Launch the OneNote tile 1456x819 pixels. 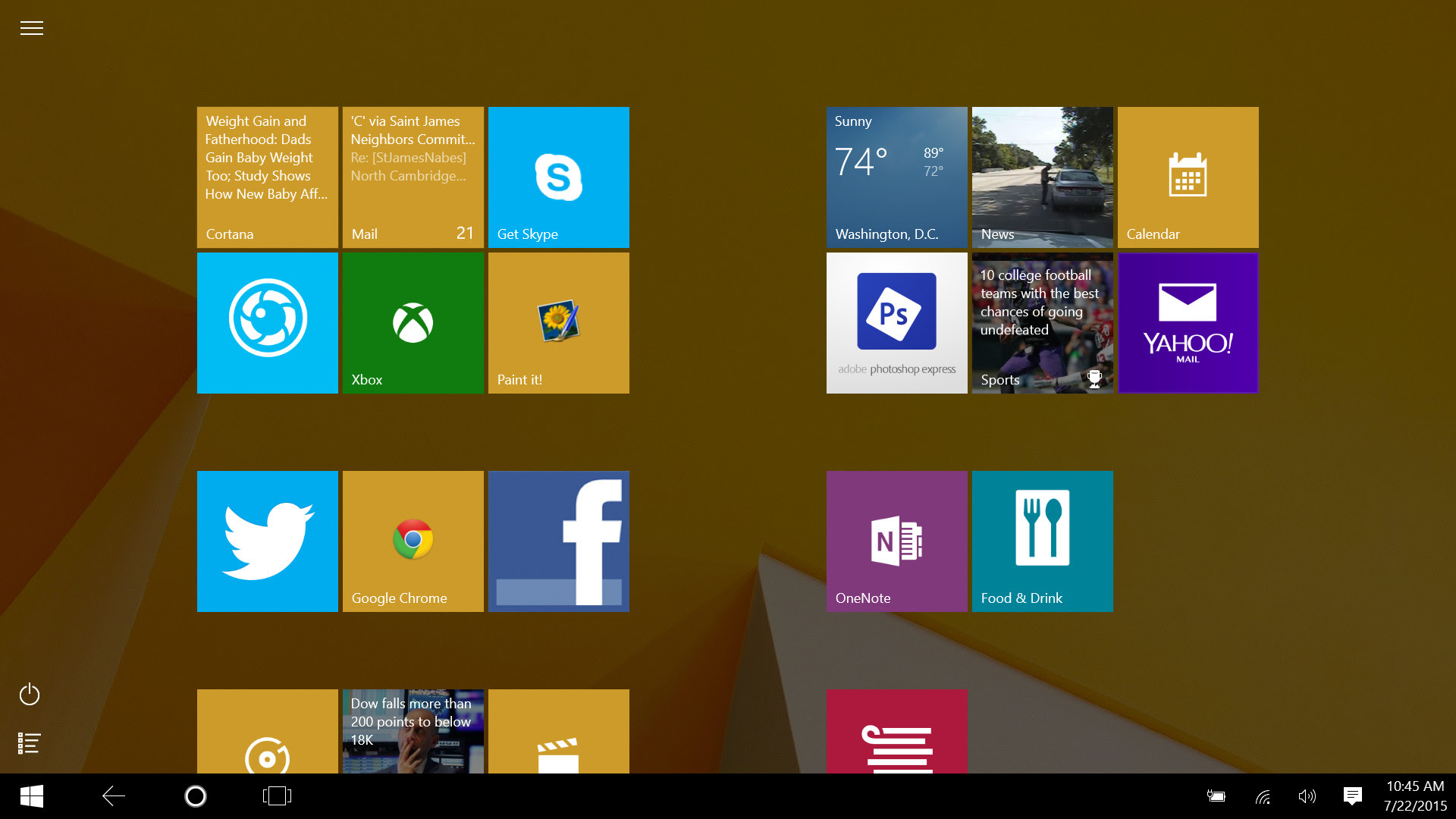897,541
